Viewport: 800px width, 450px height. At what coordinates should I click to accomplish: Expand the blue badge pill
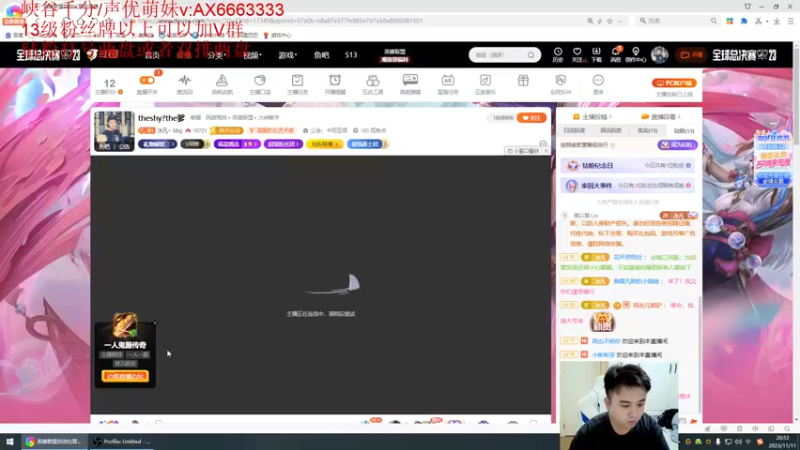[367, 144]
